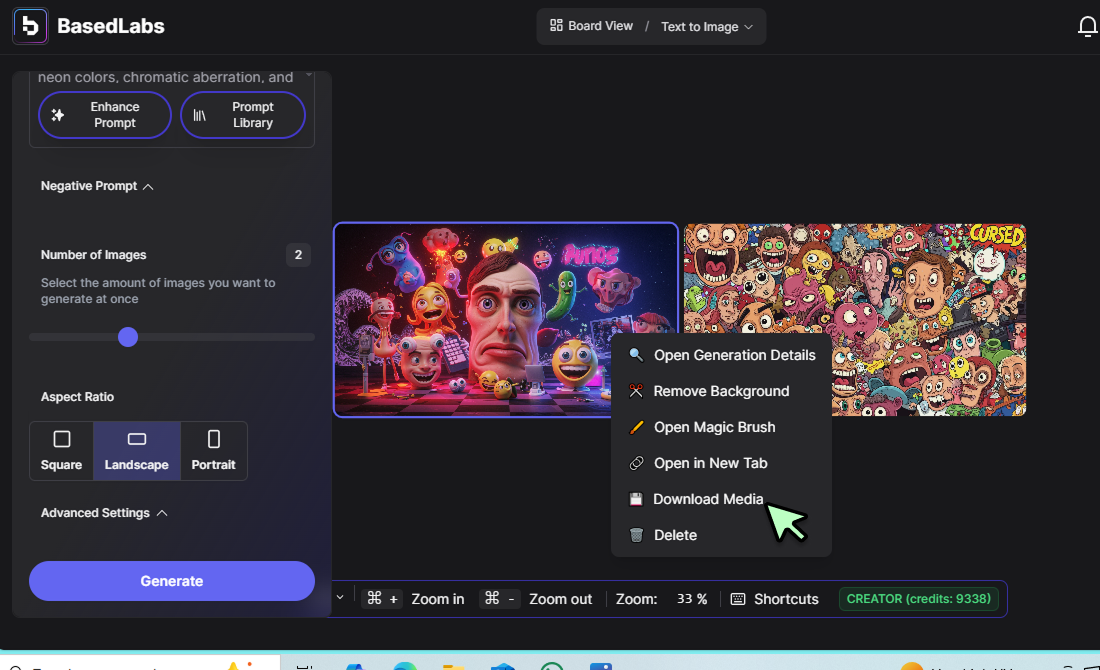Select the Landscape aspect ratio

tap(137, 450)
